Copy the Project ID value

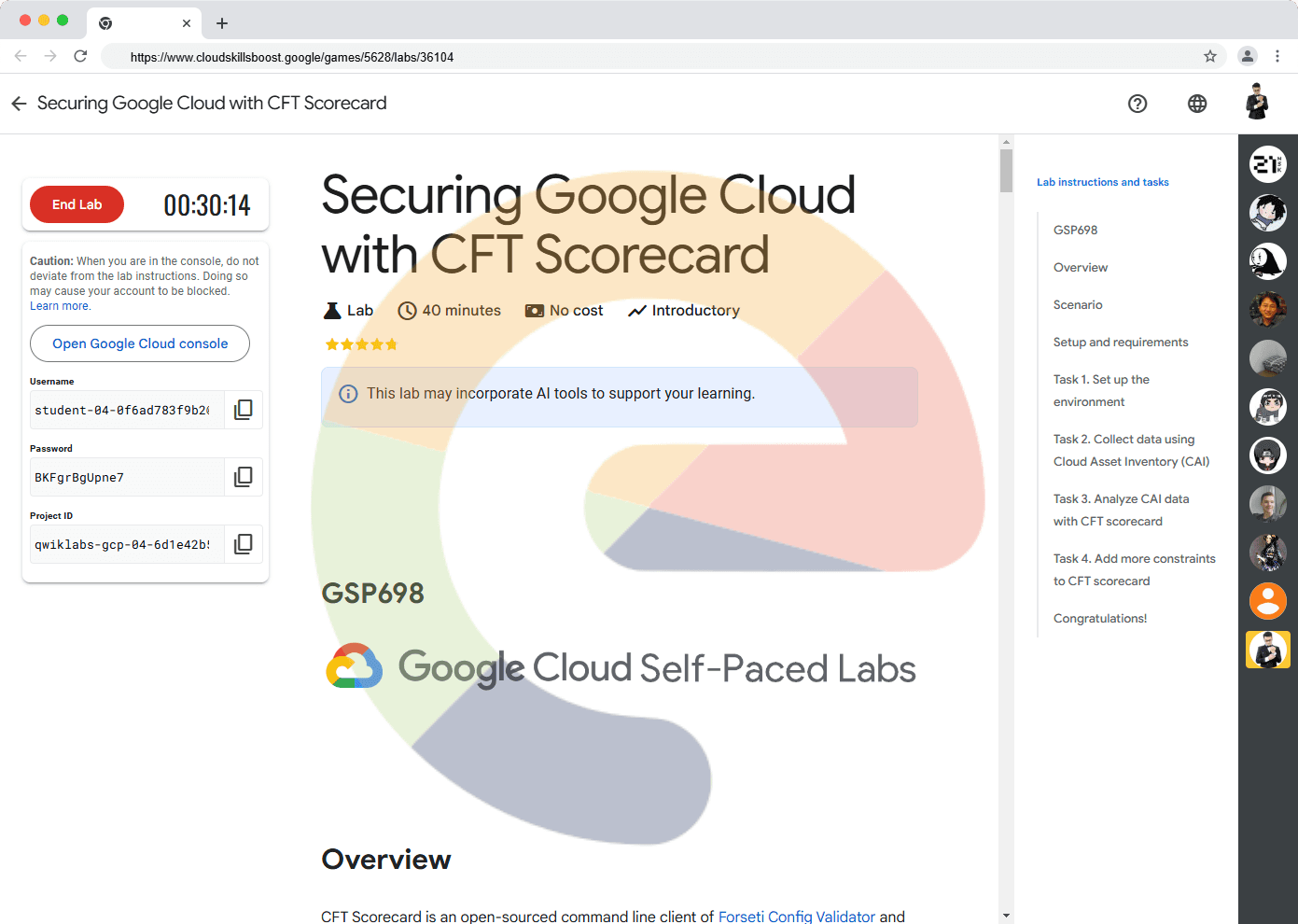(x=243, y=544)
